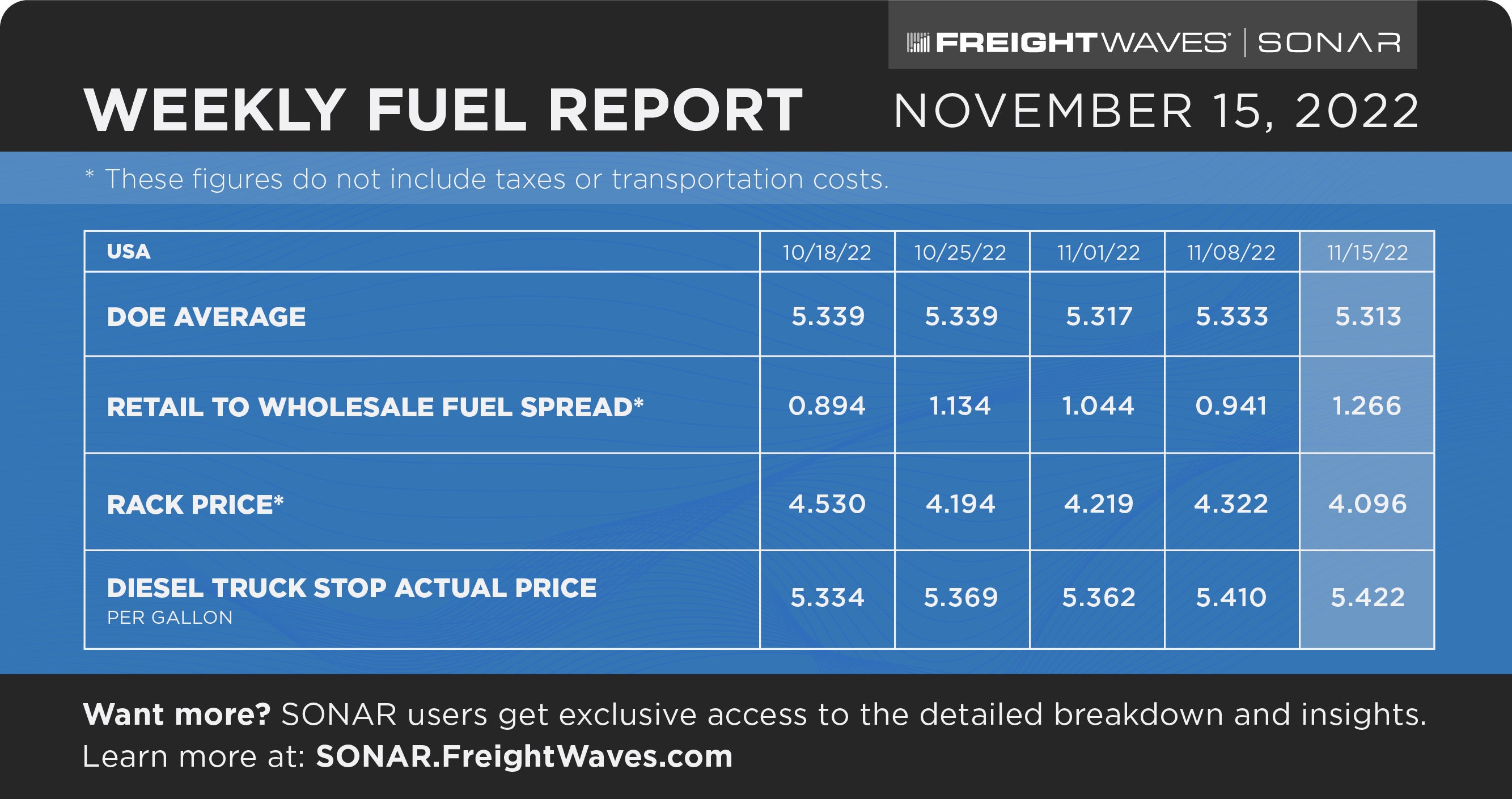The width and height of the screenshot is (1512, 799).
Task: Select the 11/15/22 column header
Action: point(1367,252)
